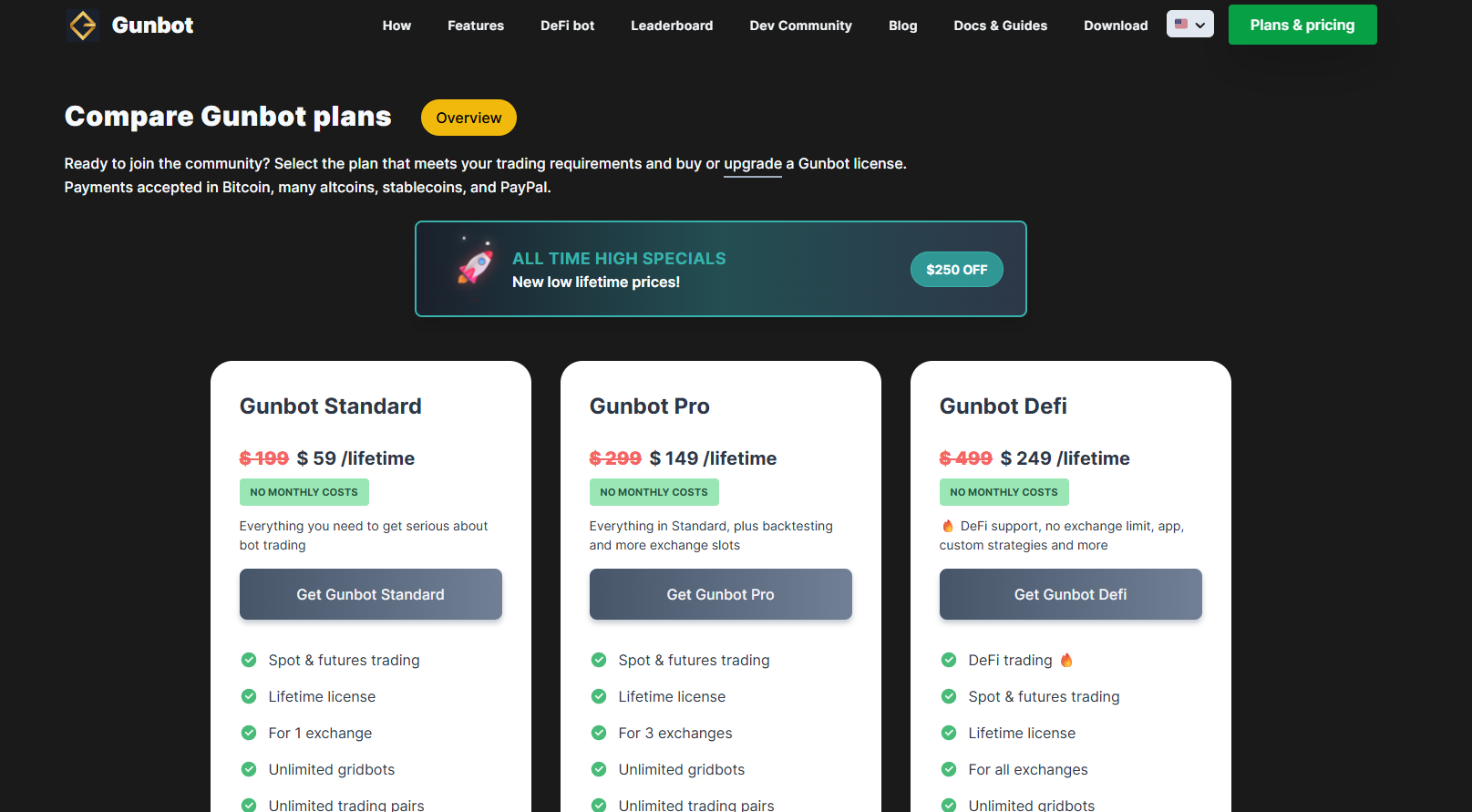This screenshot has width=1472, height=812.
Task: Click Get Gunbot Standard button
Action: pyautogui.click(x=371, y=594)
